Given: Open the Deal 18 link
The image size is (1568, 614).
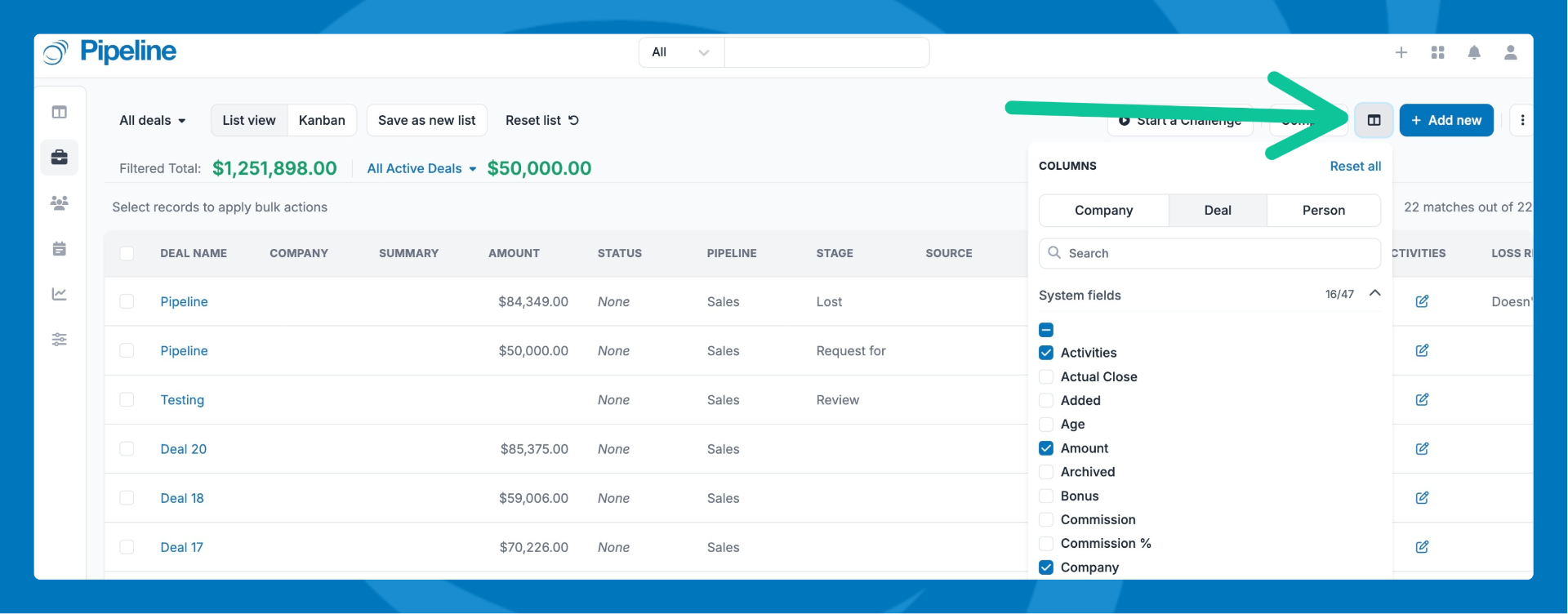Looking at the screenshot, I should tap(182, 497).
